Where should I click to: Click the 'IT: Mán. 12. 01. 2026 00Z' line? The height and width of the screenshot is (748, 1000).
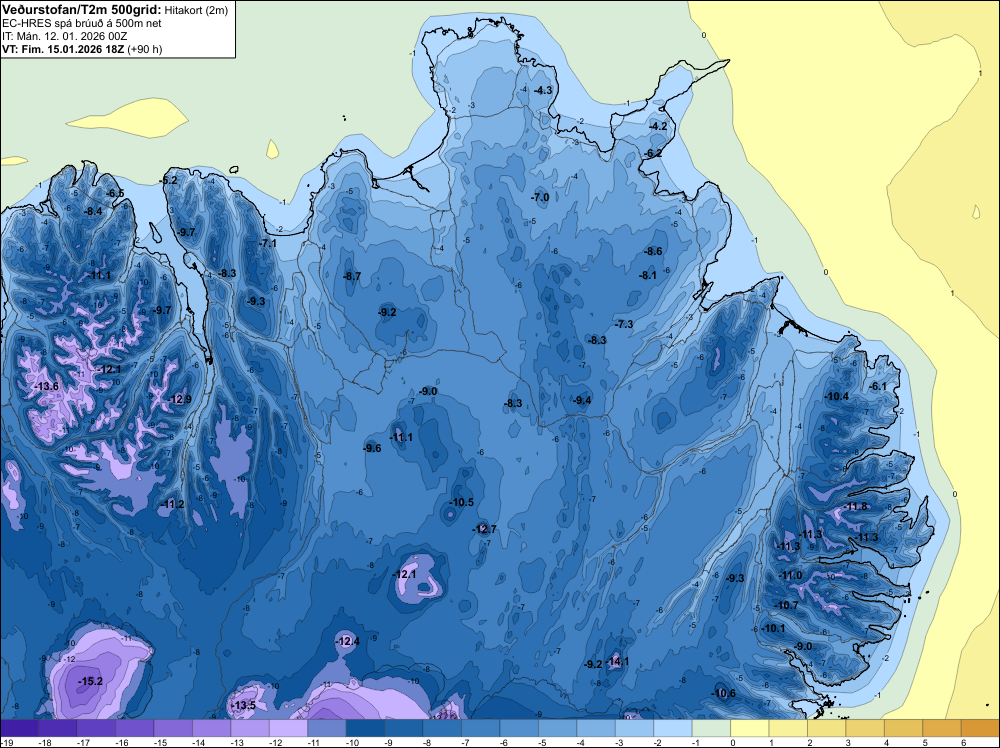click(x=64, y=36)
